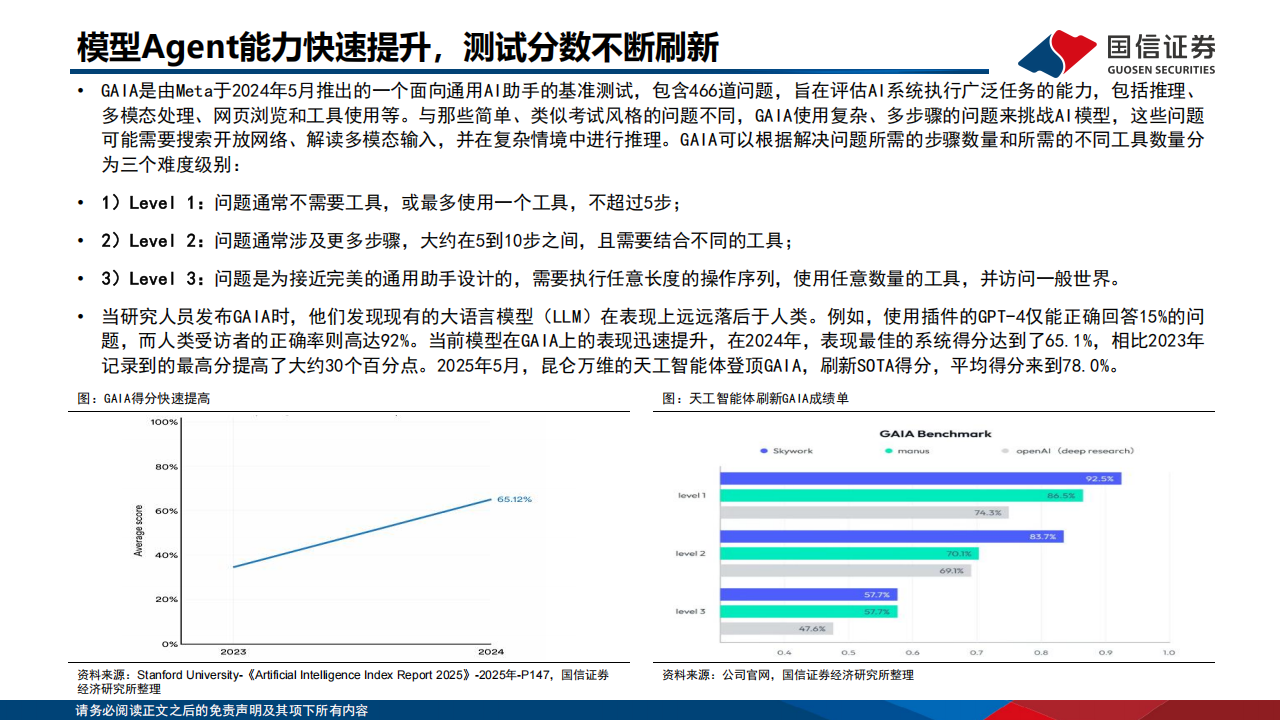The width and height of the screenshot is (1280, 720).
Task: Click the green 57.7% bar in level 3
Action: pyautogui.click(x=808, y=611)
